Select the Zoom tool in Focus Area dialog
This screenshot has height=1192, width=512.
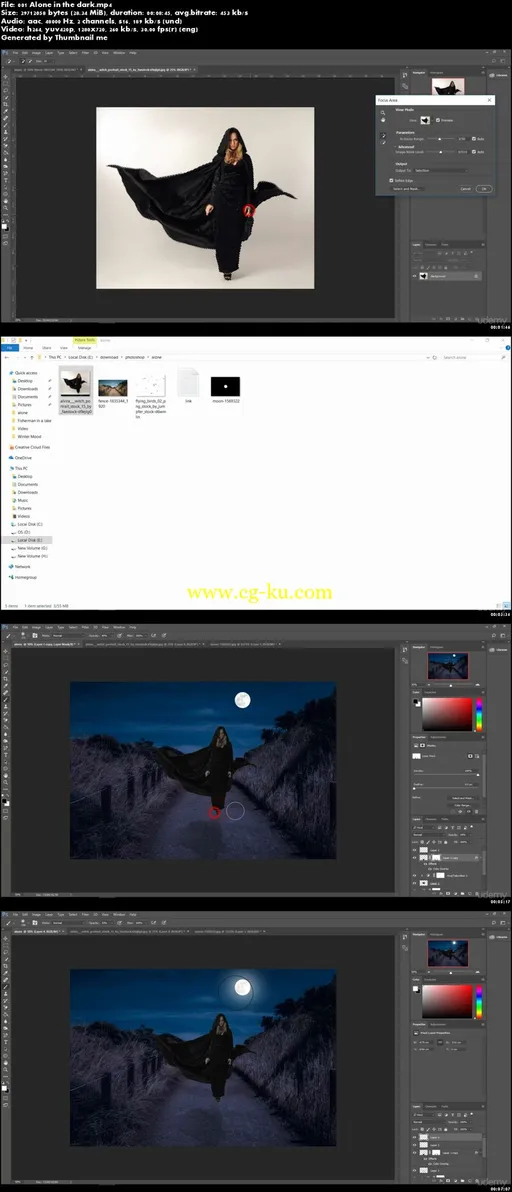click(383, 112)
